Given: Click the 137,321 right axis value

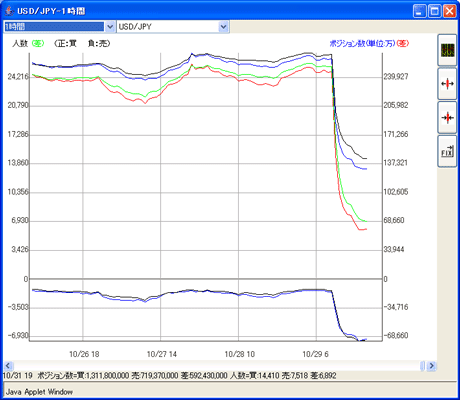Looking at the screenshot, I should (x=396, y=163).
